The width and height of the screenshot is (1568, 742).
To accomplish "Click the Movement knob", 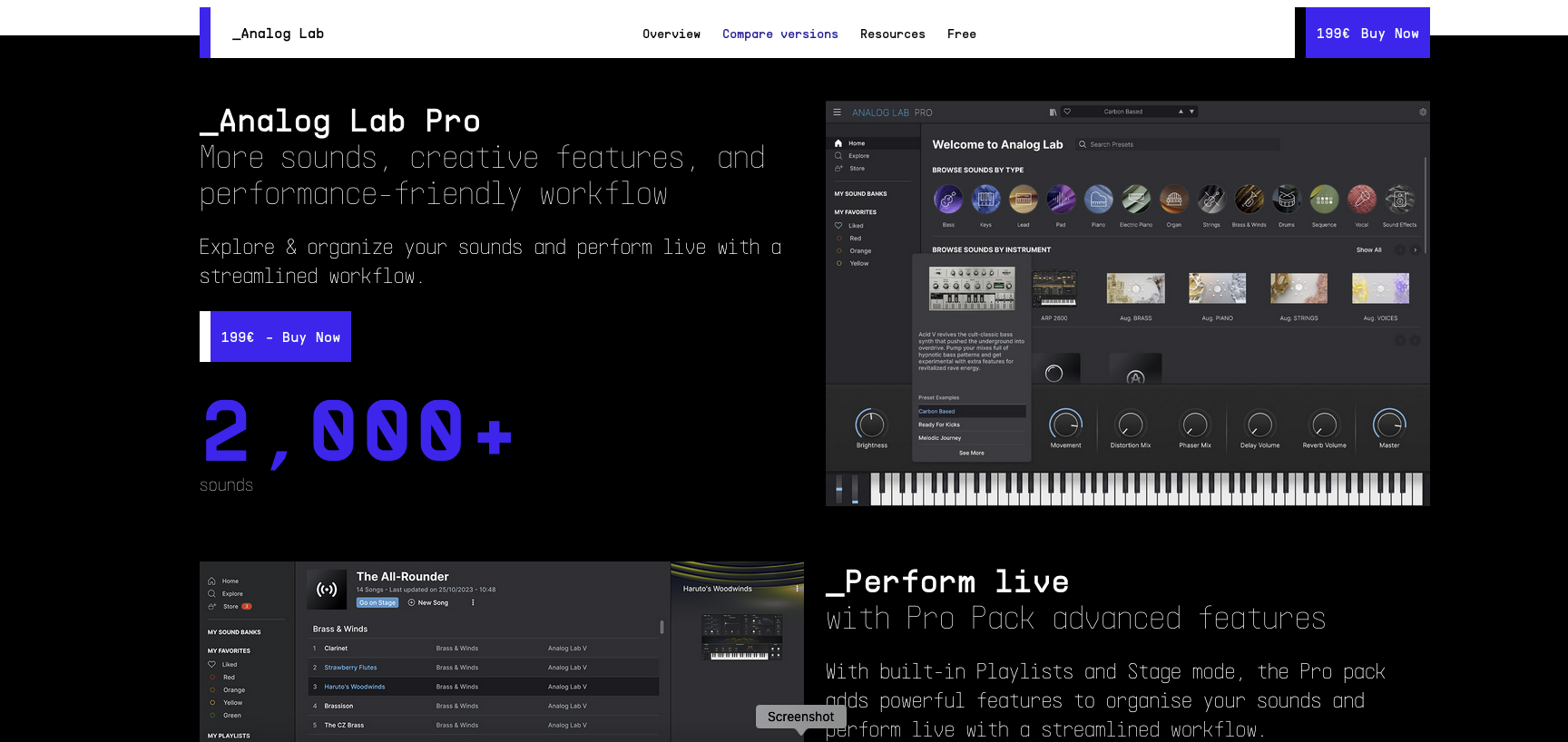I will pyautogui.click(x=1065, y=424).
